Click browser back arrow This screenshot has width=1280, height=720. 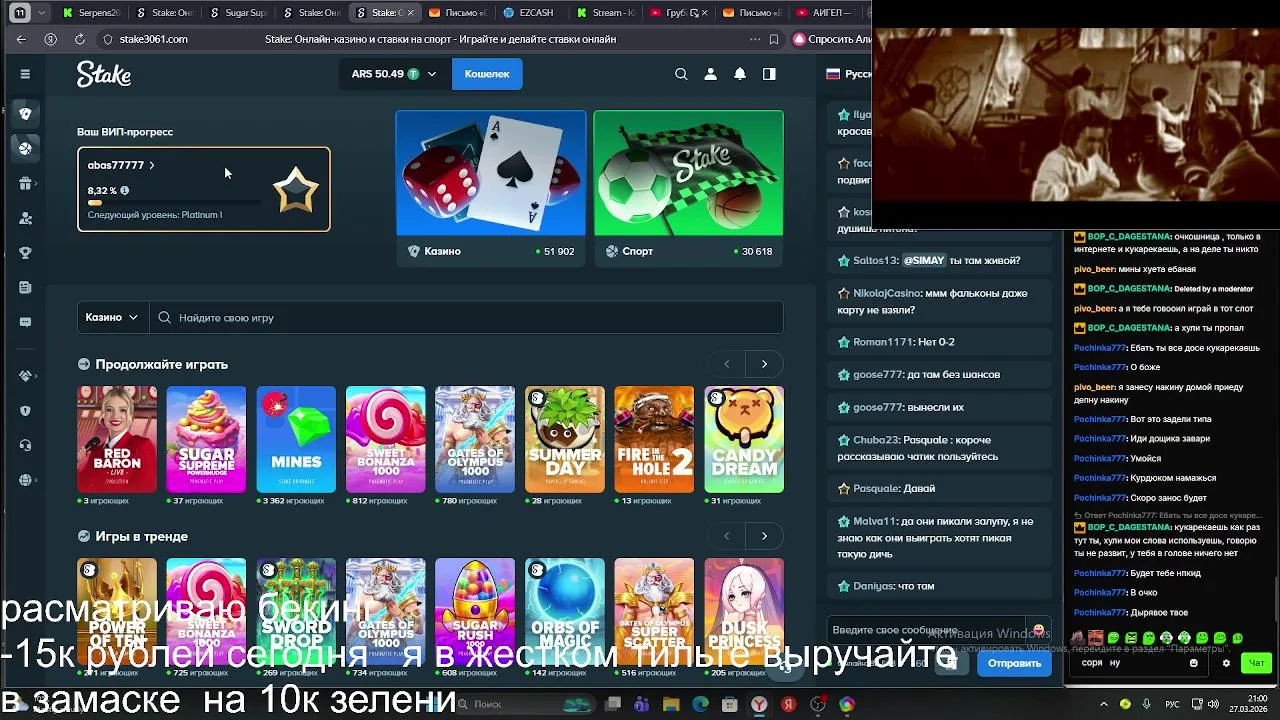(x=21, y=39)
